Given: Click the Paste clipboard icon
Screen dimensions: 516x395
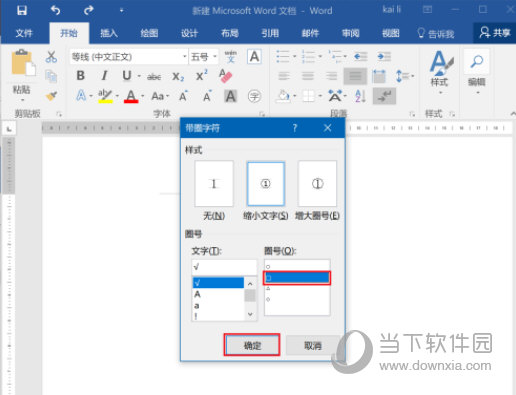Looking at the screenshot, I should (23, 62).
